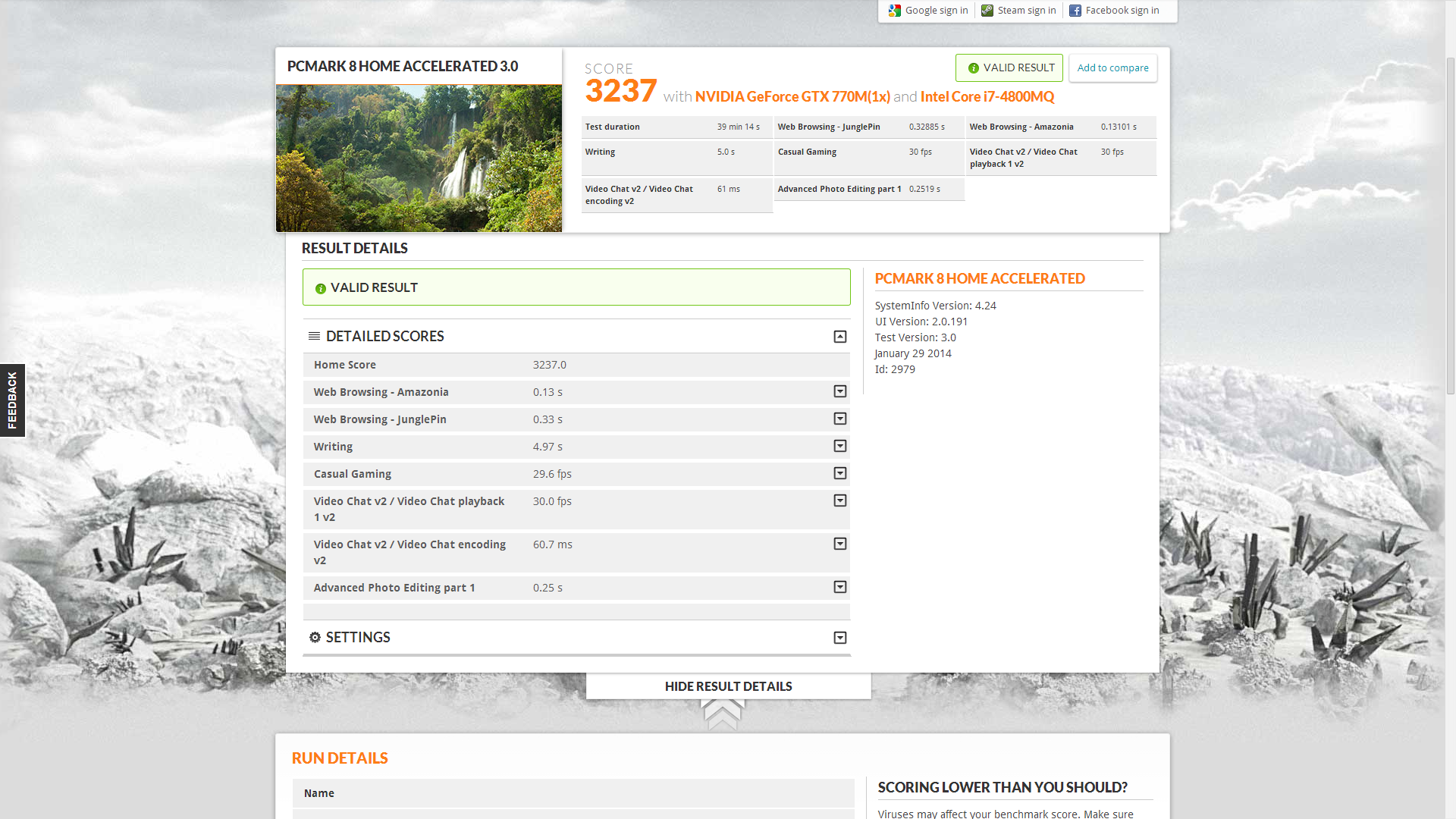Open Steam sign in link
This screenshot has height=819, width=1456.
[1027, 11]
